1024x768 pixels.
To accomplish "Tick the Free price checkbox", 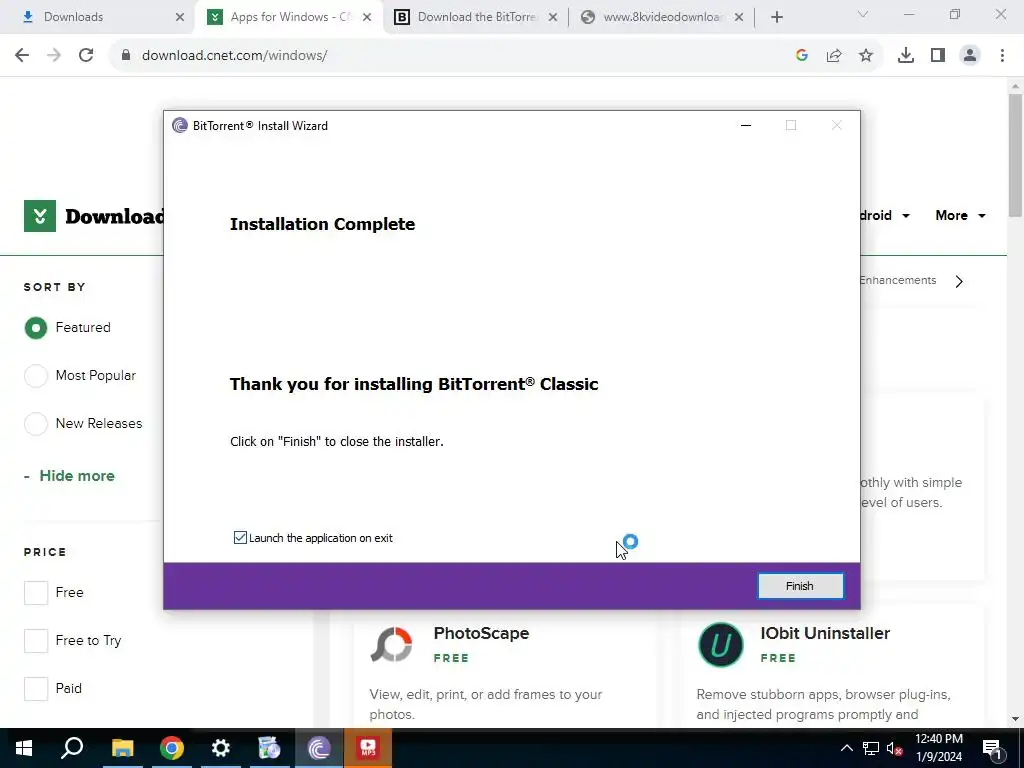I will pos(36,592).
